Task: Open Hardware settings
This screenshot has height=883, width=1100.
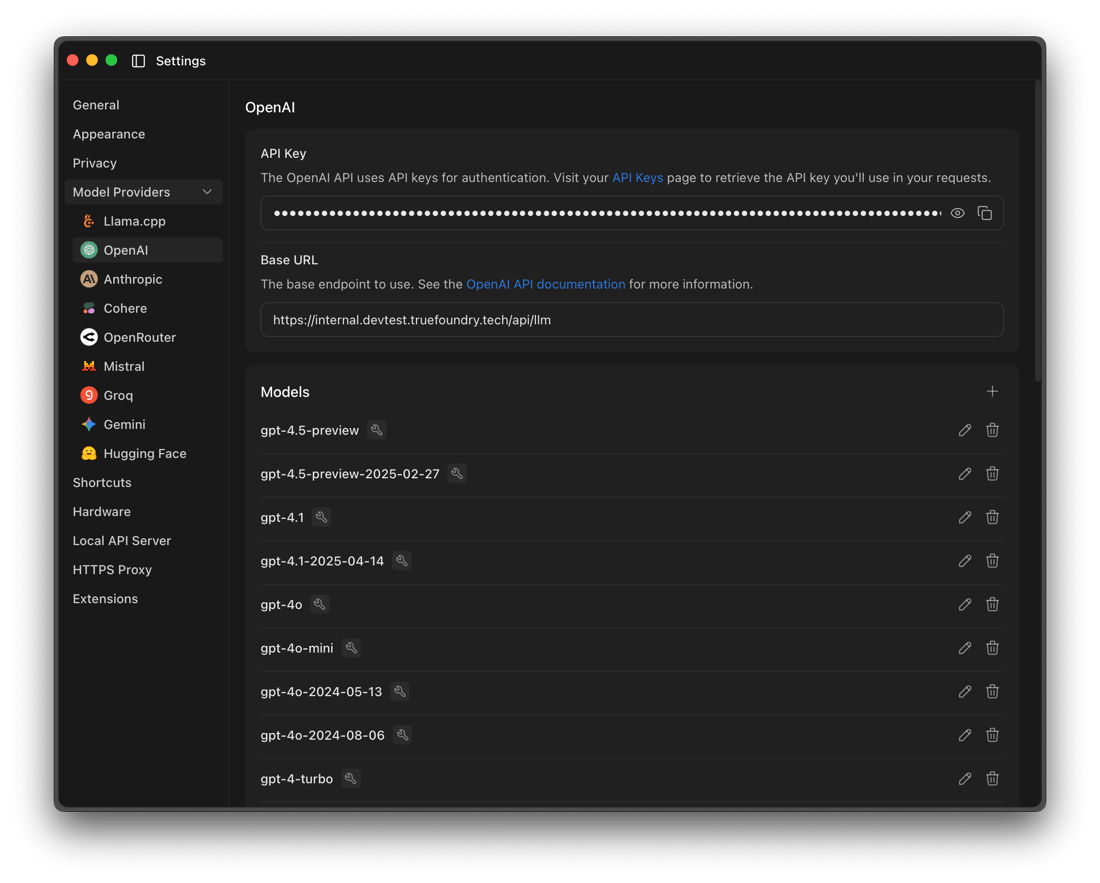Action: point(102,512)
